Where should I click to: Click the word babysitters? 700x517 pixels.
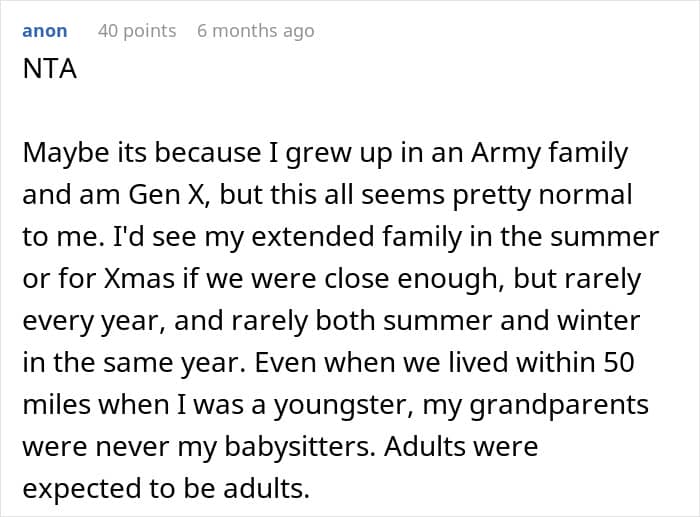300,446
